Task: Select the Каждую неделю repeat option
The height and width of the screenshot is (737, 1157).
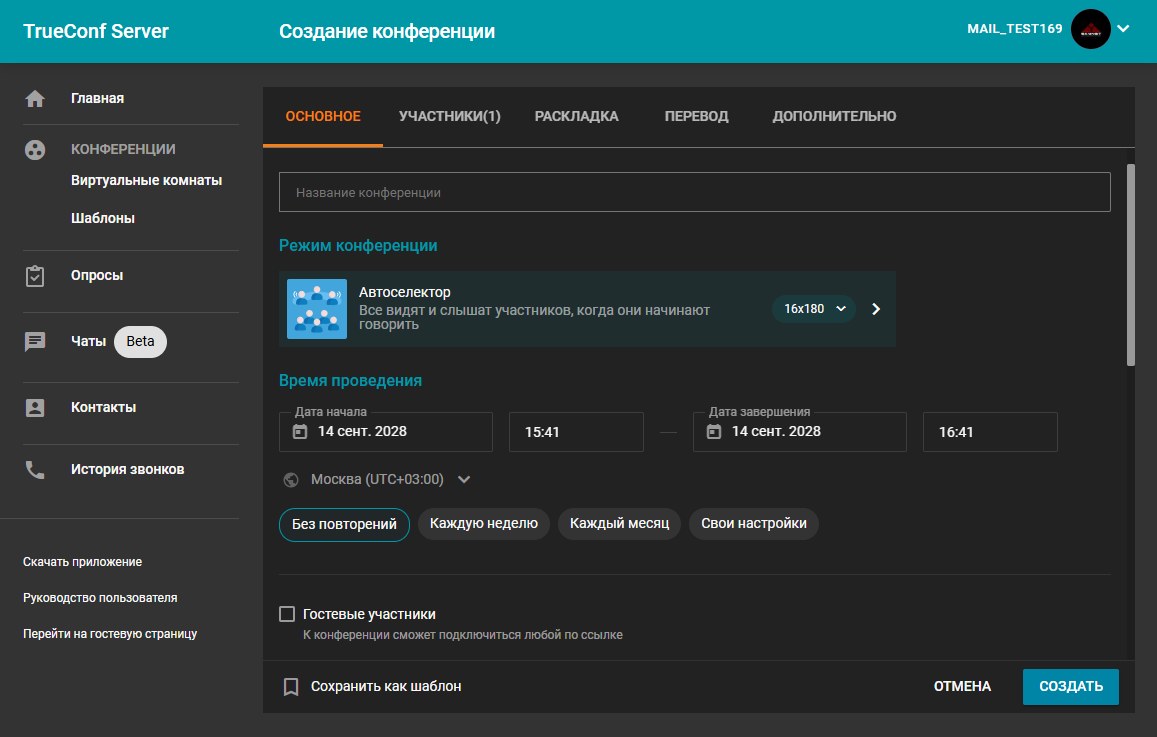Action: click(483, 523)
